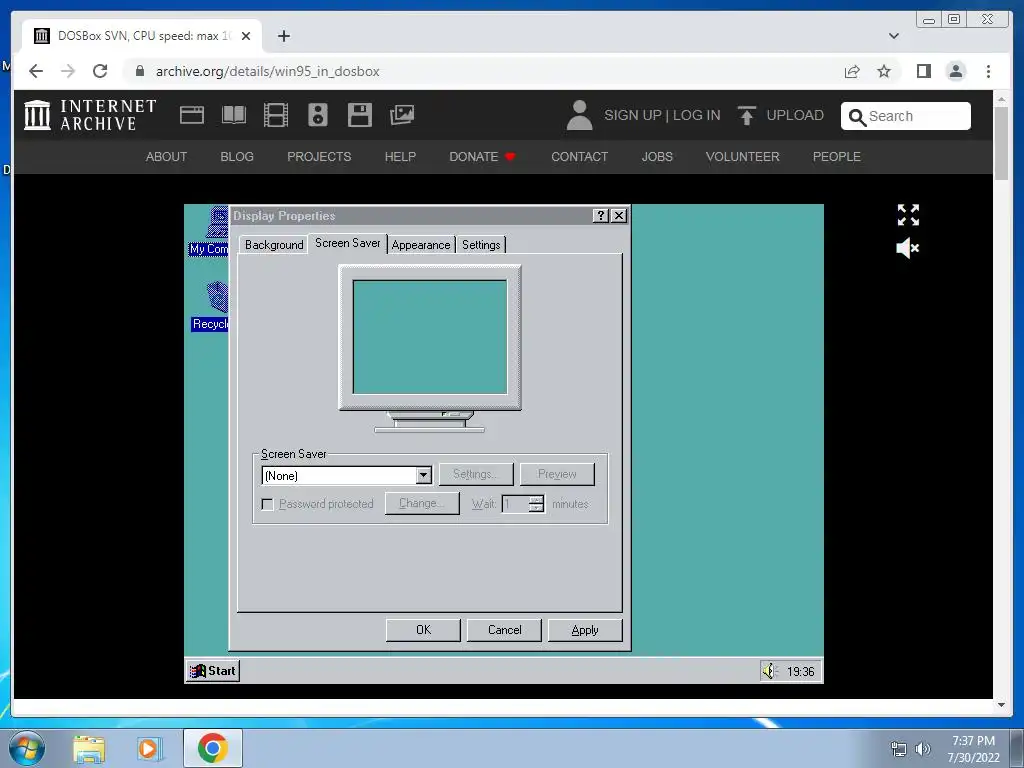
Task: Click the Apply button
Action: [x=585, y=630]
